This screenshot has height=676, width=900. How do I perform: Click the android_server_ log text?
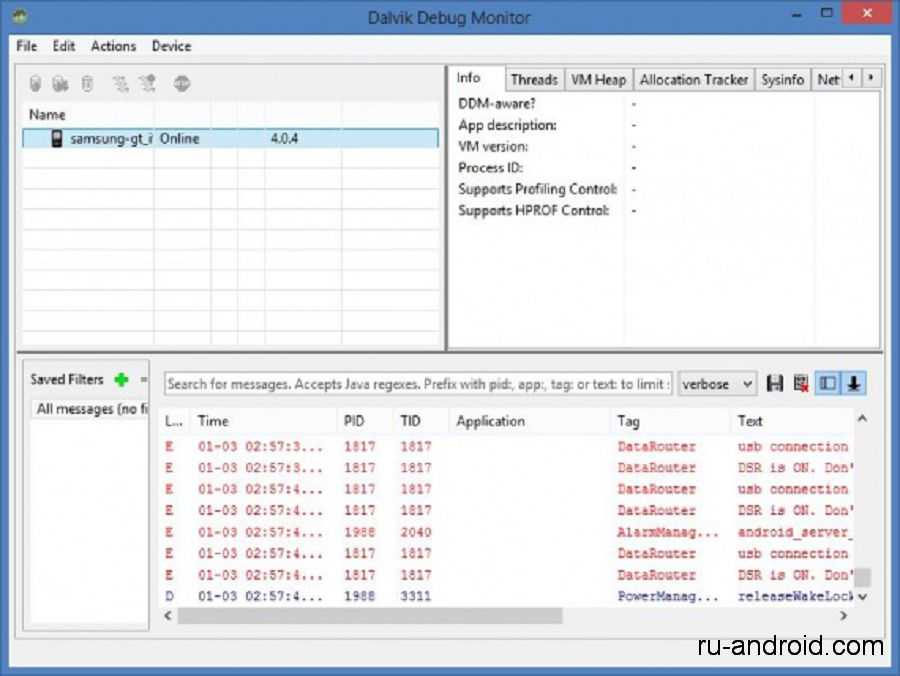click(795, 532)
